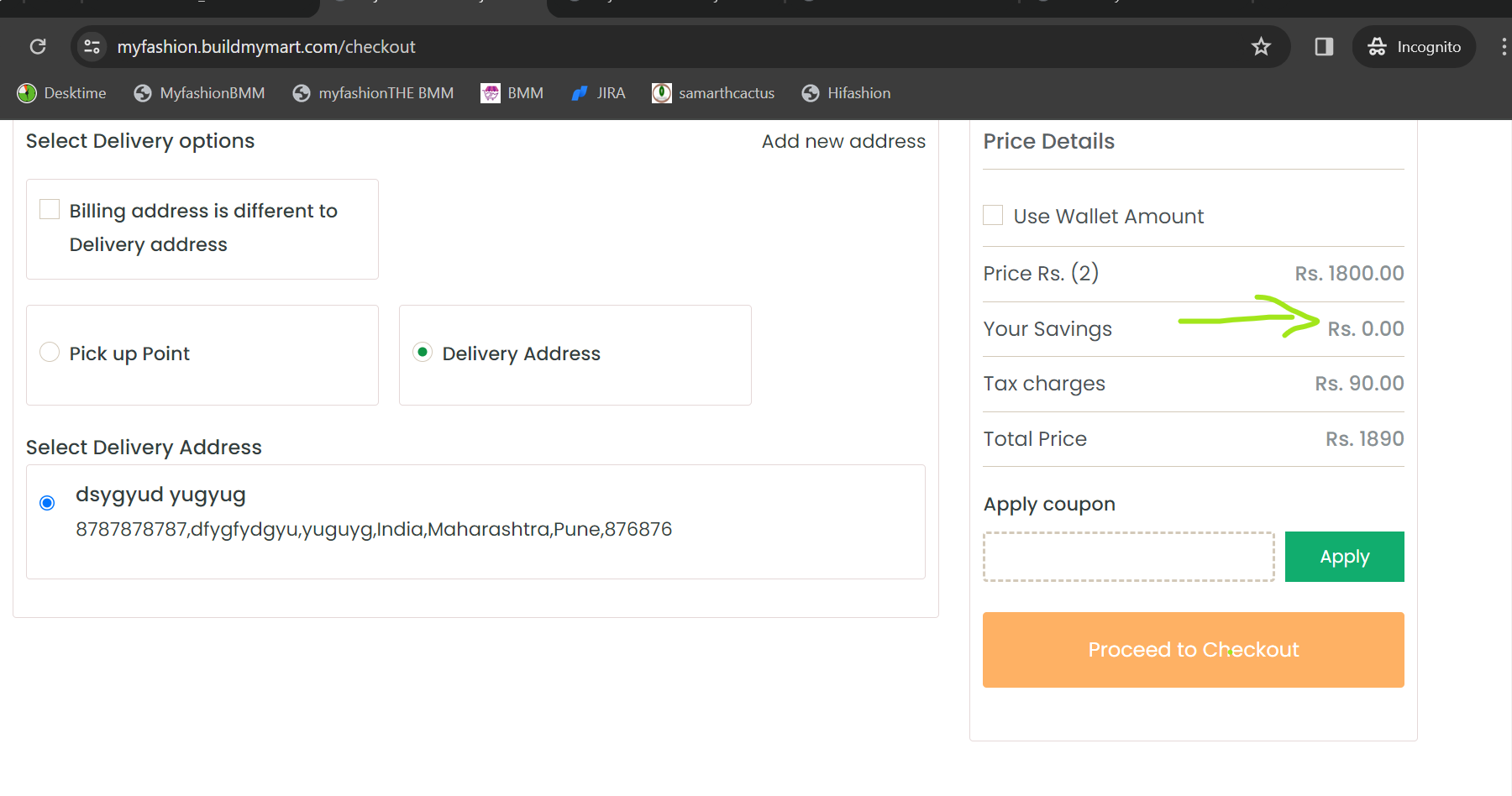Click the Price Rs. 1800.00 value

pyautogui.click(x=1349, y=274)
